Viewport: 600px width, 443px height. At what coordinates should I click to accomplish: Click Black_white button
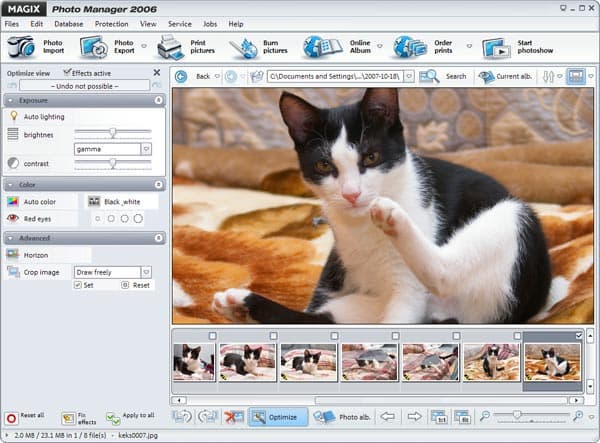121,202
